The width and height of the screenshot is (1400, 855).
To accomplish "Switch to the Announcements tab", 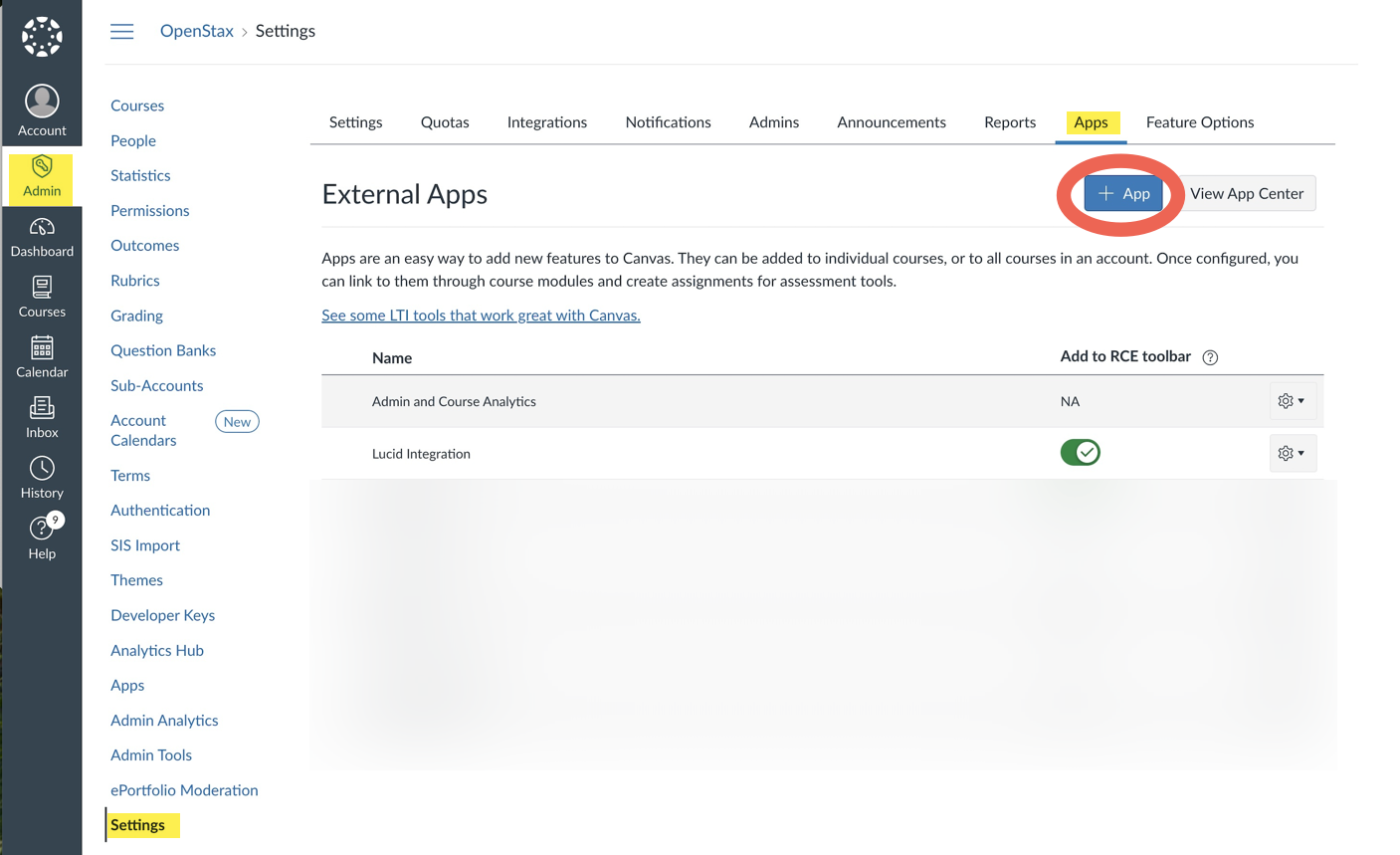I will [x=891, y=121].
